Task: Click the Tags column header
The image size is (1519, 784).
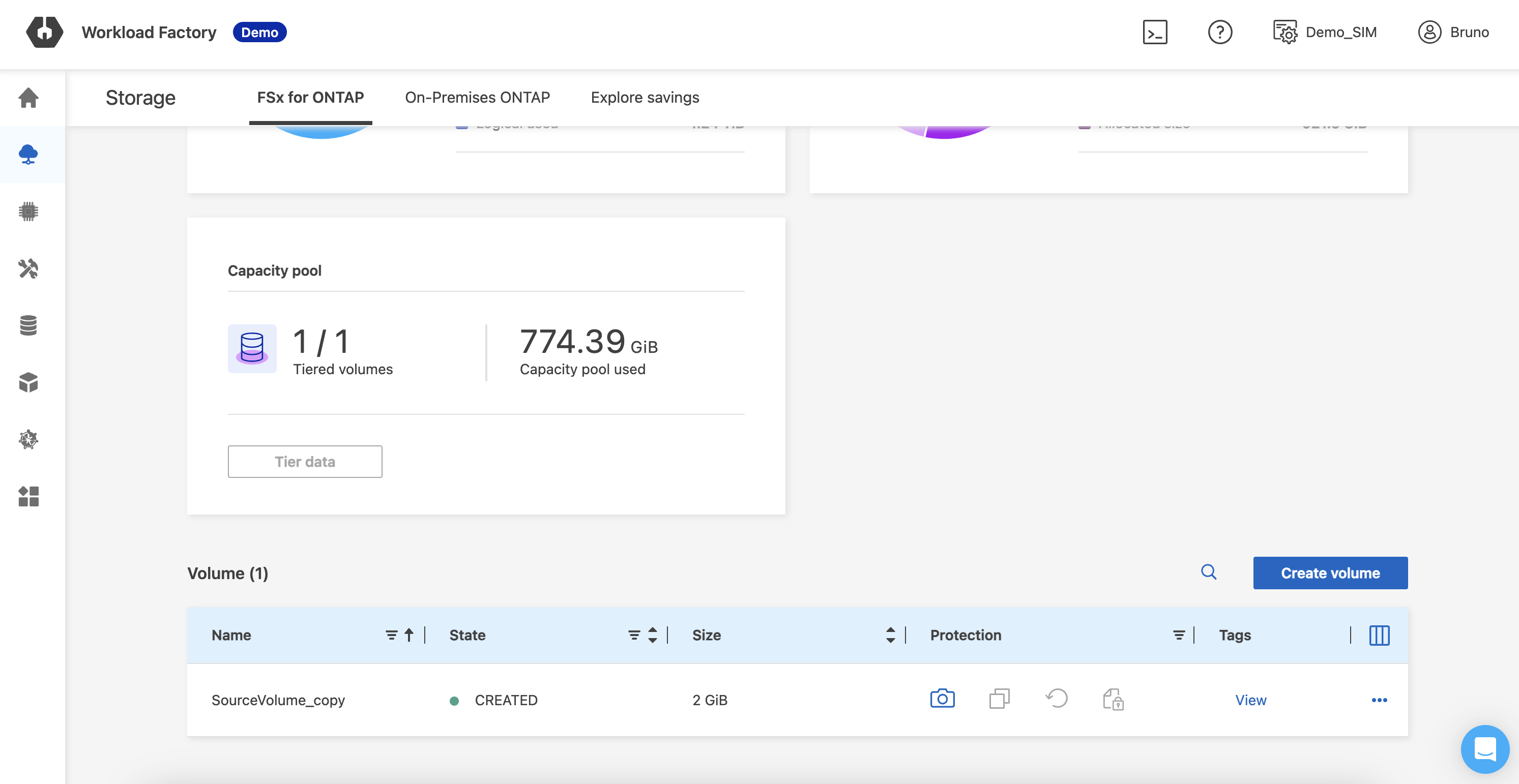Action: 1235,635
